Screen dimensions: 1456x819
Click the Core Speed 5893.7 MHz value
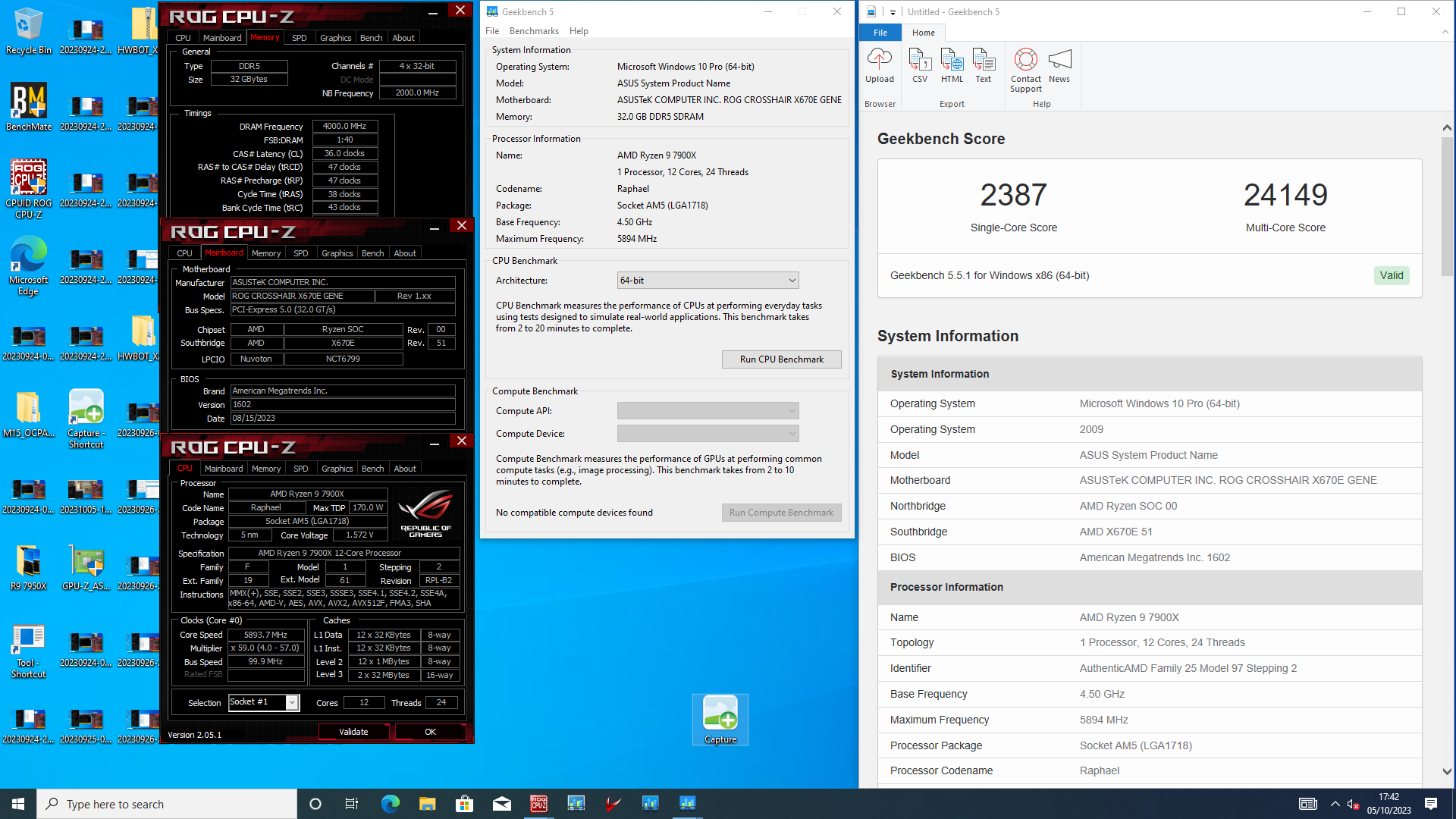(x=265, y=635)
